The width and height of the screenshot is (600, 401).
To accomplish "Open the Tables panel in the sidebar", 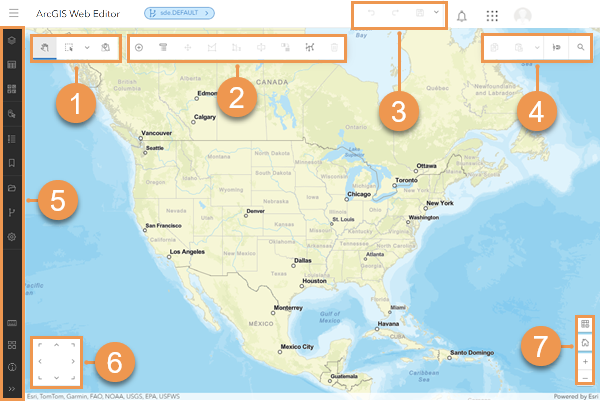I will (12, 65).
